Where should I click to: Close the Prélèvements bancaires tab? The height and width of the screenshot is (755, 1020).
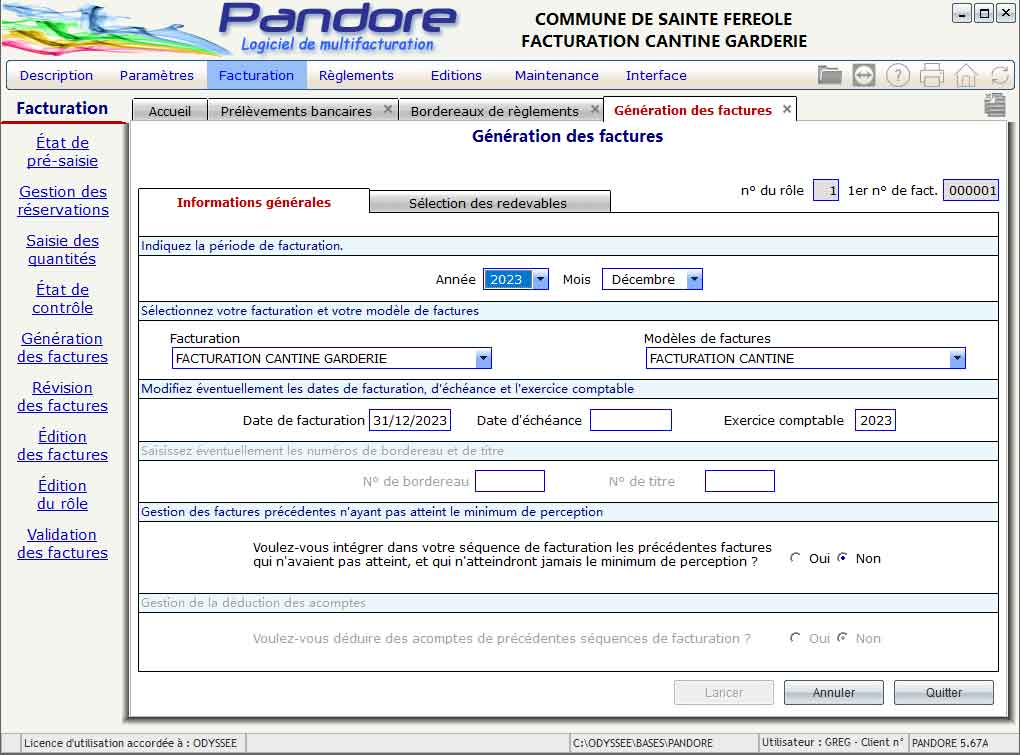tap(388, 110)
